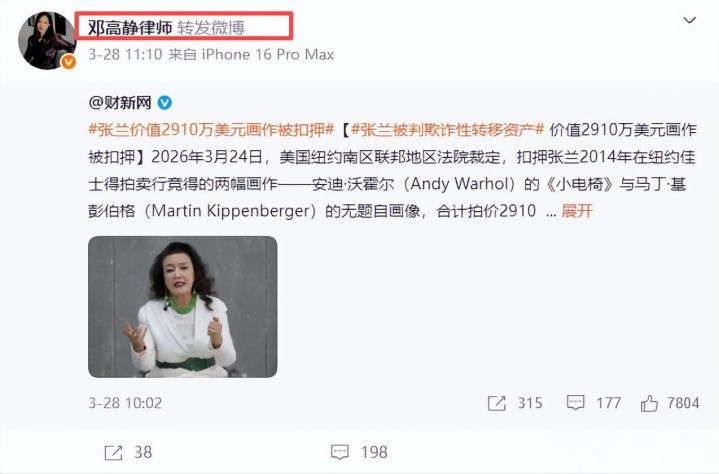Open 邓高静律师 username link
Image resolution: width=719 pixels, height=474 pixels.
point(130,28)
